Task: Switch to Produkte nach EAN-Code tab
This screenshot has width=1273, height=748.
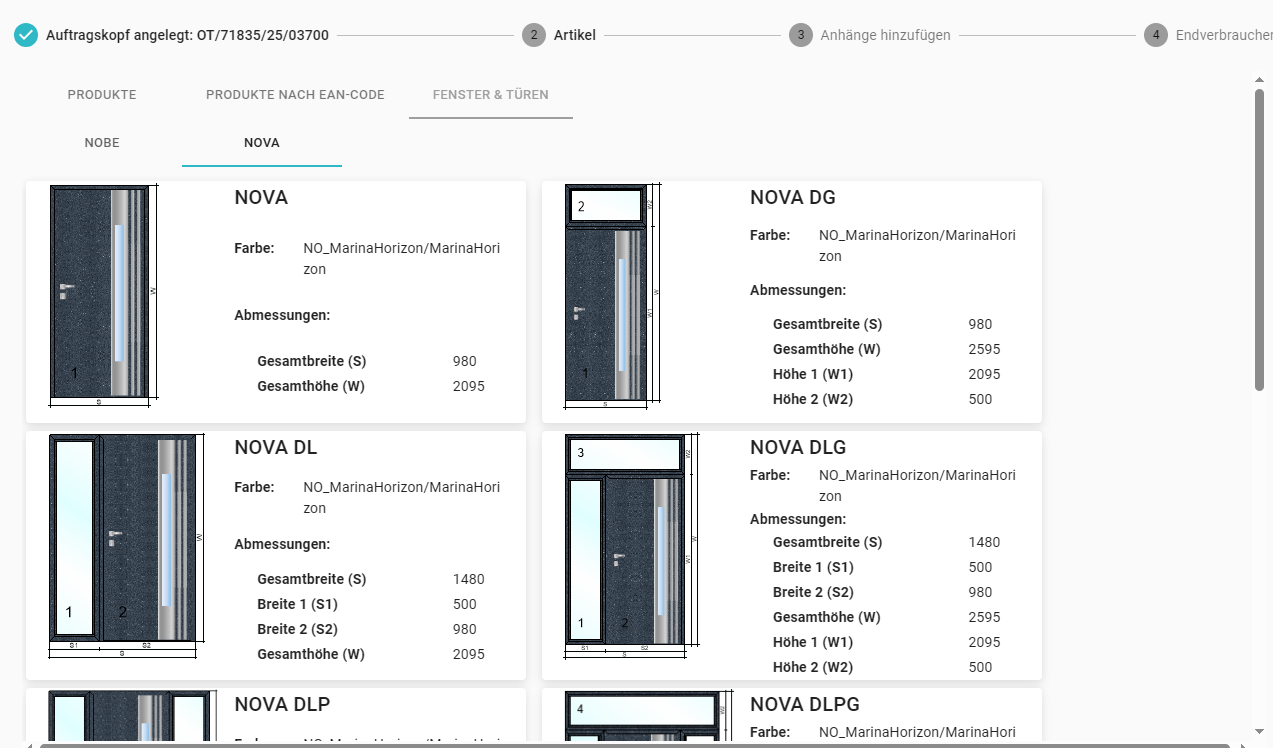Action: click(x=295, y=95)
